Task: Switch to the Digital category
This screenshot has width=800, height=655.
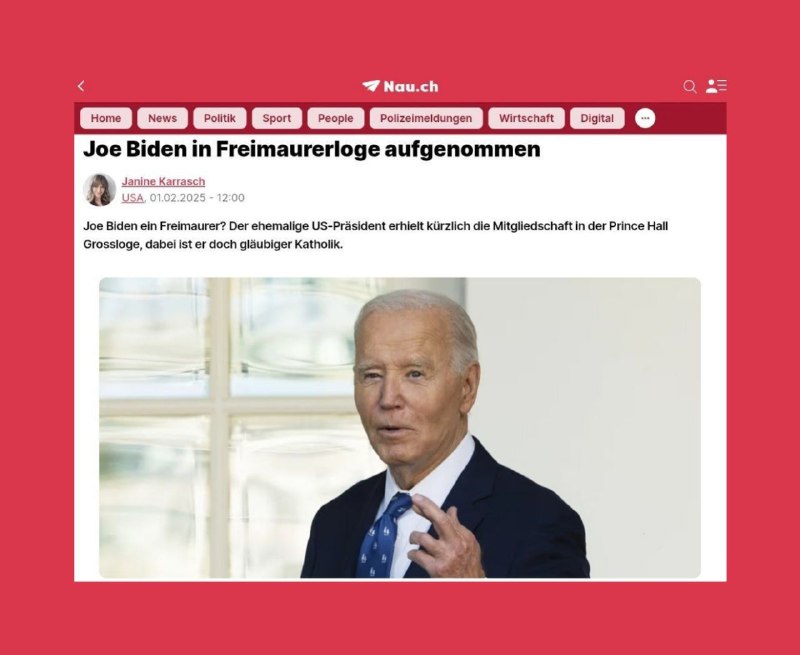Action: [597, 118]
